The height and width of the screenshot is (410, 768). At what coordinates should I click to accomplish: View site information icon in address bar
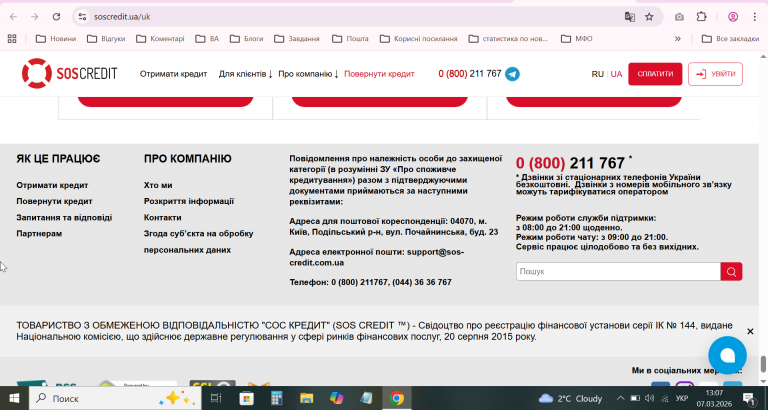pos(82,17)
